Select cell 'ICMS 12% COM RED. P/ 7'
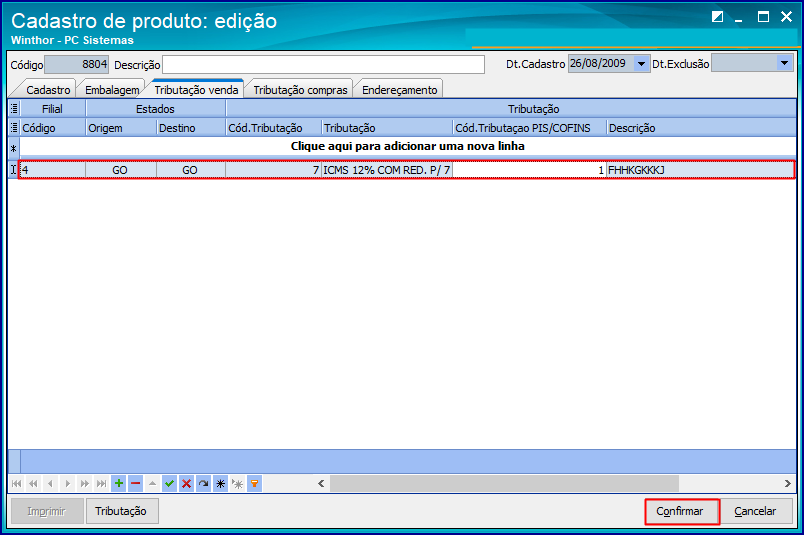Screen dimensions: 804x535 pos(387,170)
